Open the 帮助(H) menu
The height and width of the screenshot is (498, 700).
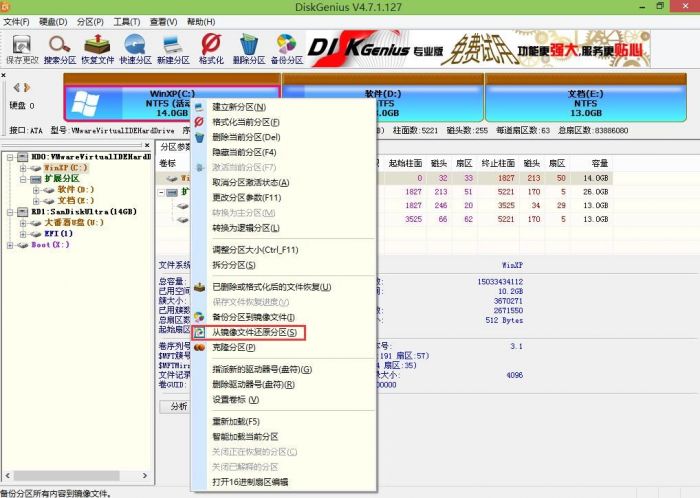point(201,22)
